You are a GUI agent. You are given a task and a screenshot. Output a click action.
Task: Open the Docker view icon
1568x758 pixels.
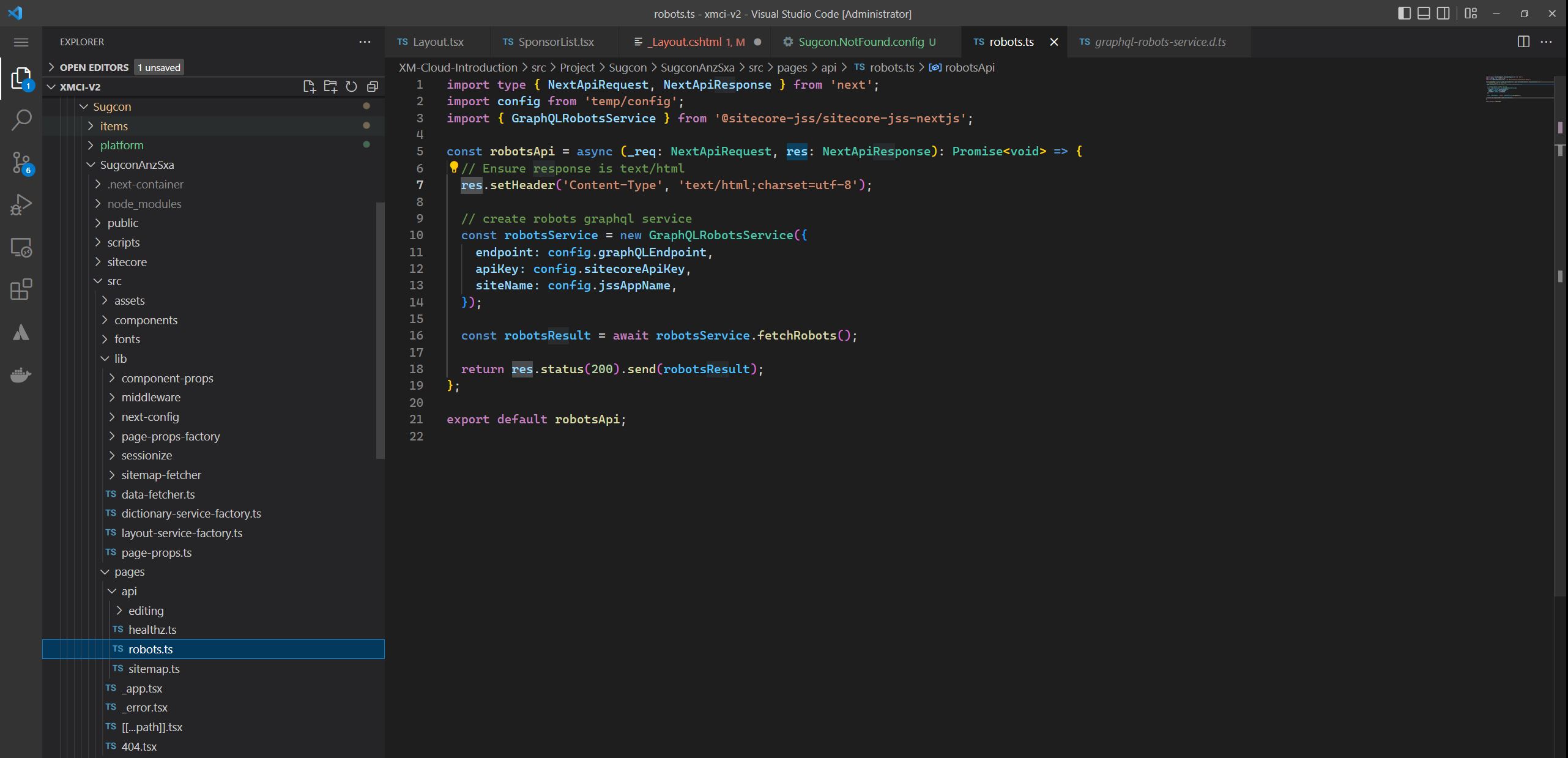click(21, 374)
